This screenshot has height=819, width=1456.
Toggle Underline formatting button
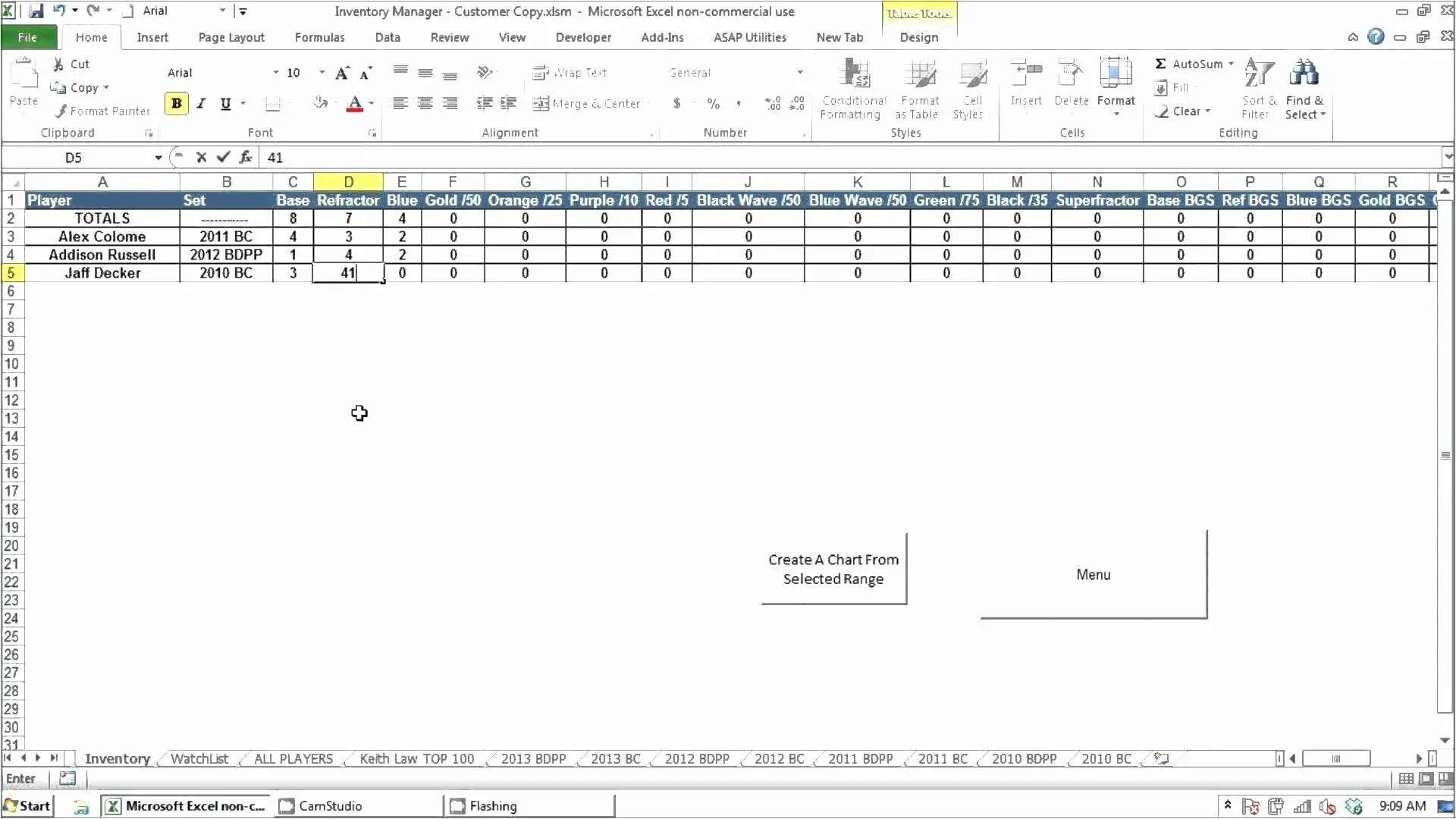(x=225, y=104)
